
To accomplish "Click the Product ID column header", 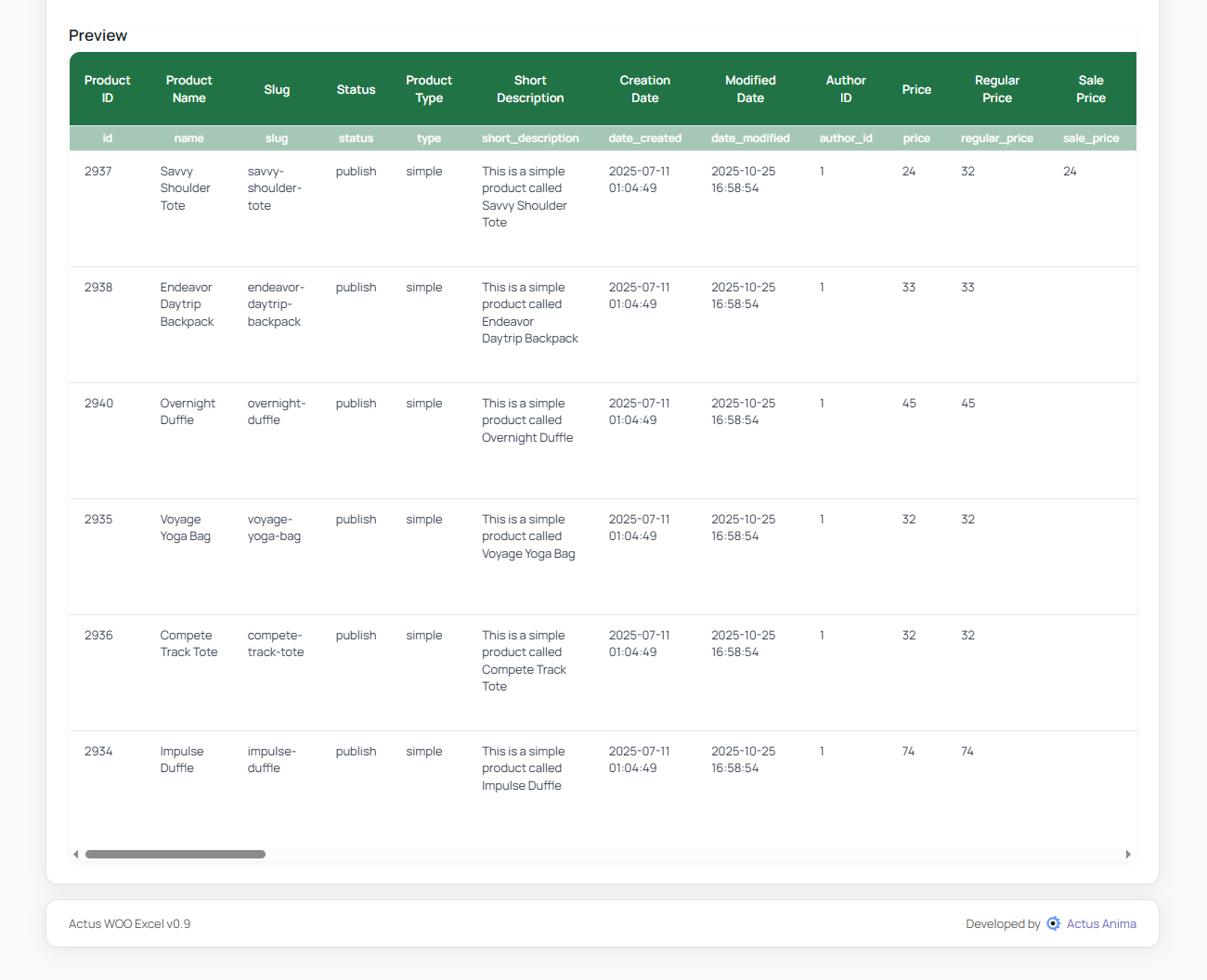I will click(108, 89).
